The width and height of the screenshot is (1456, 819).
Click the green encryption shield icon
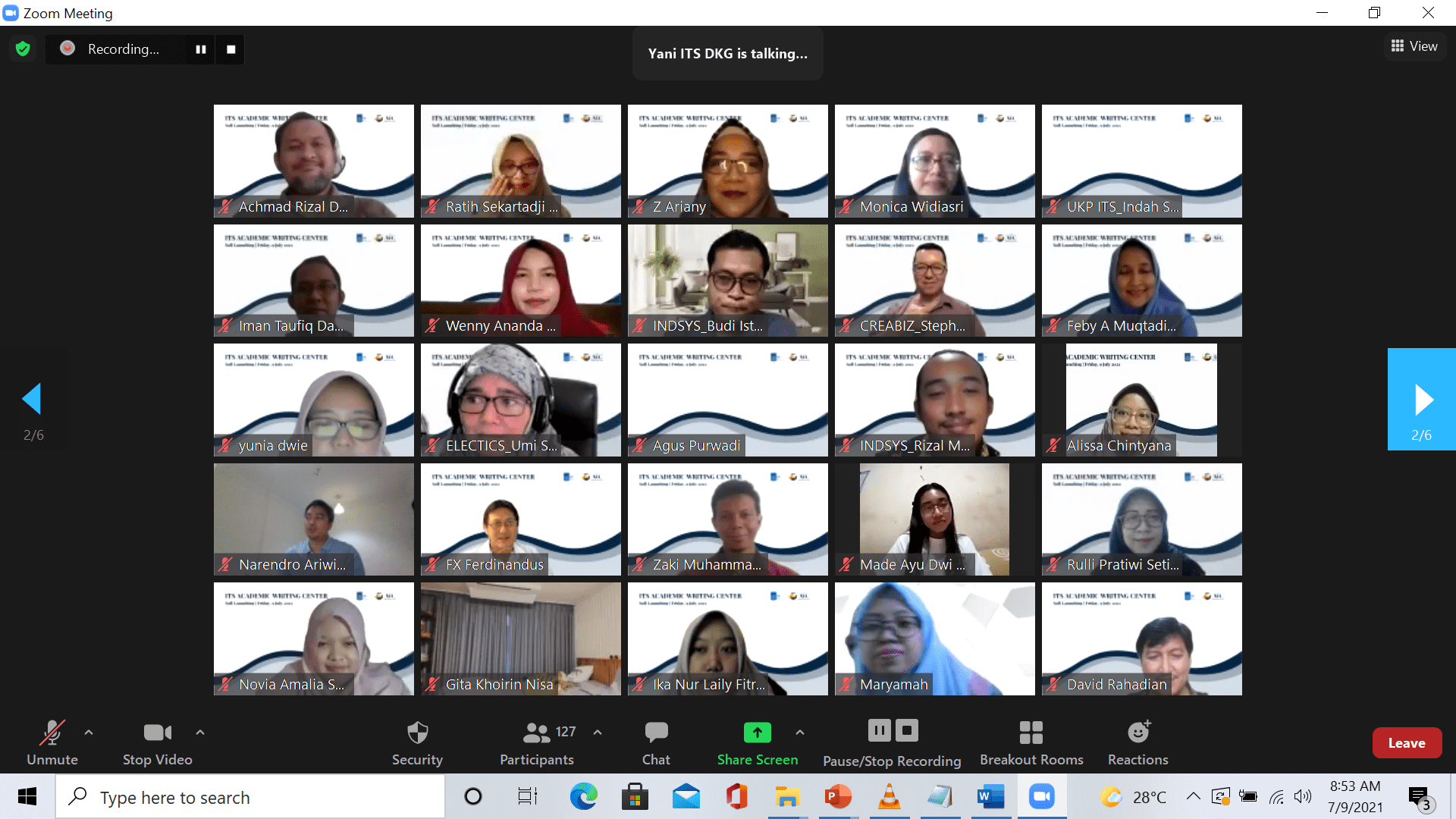click(x=23, y=49)
